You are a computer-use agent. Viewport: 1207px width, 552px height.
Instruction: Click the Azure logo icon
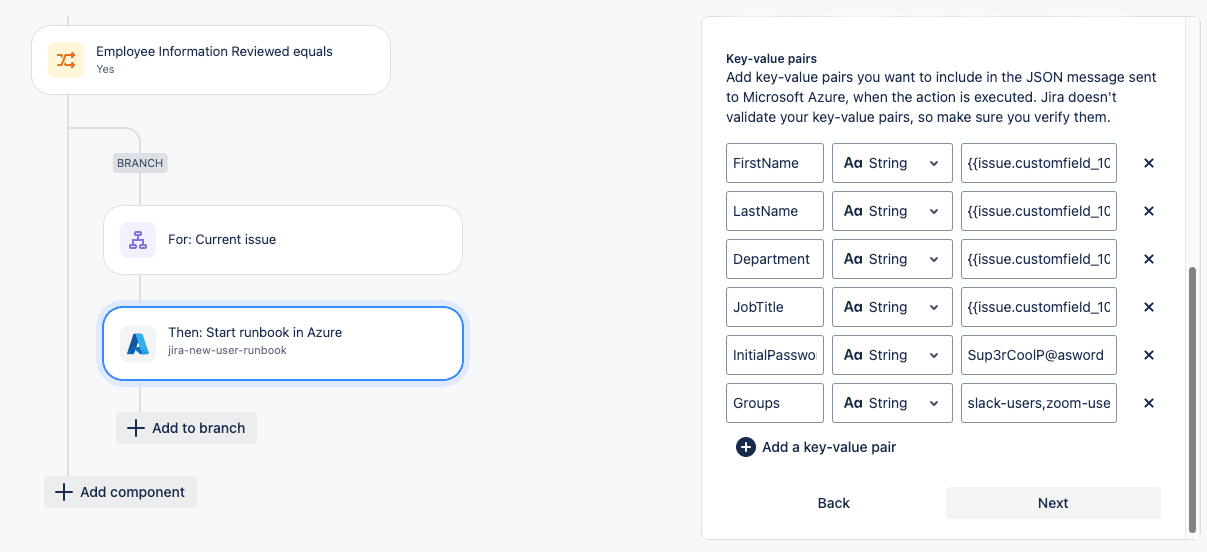click(x=138, y=343)
